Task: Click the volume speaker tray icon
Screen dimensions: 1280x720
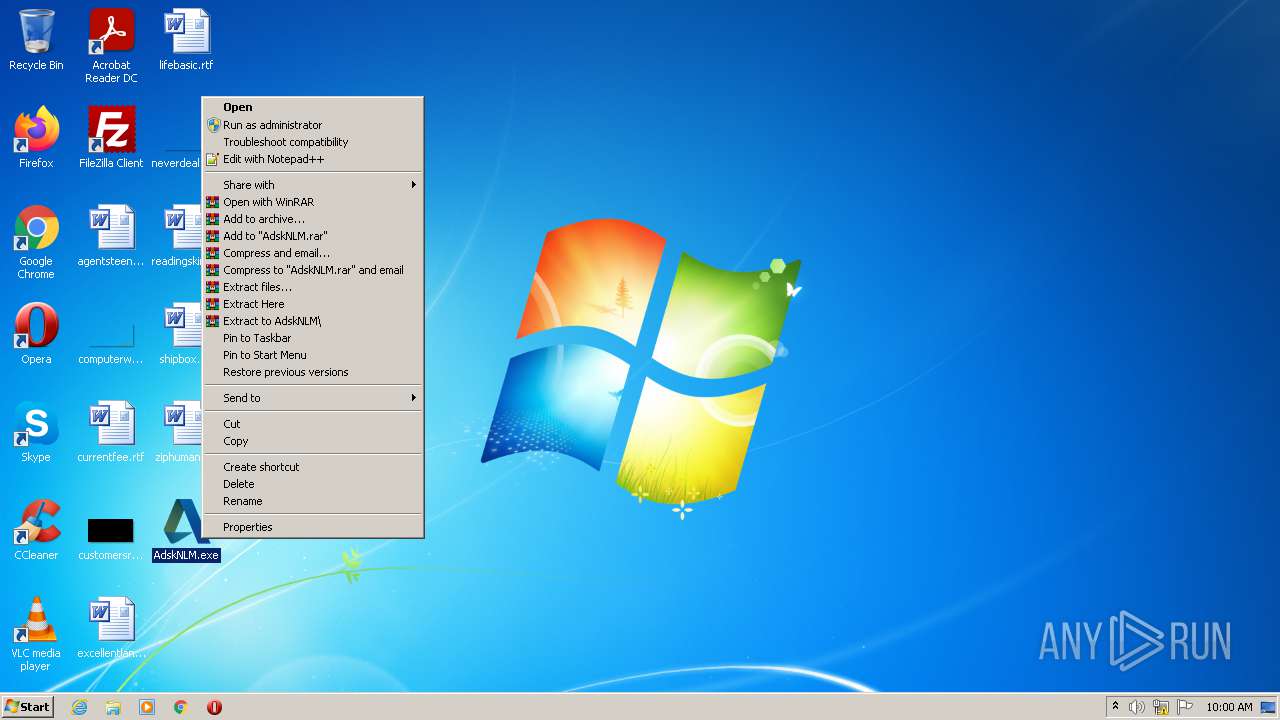Action: click(x=1137, y=707)
